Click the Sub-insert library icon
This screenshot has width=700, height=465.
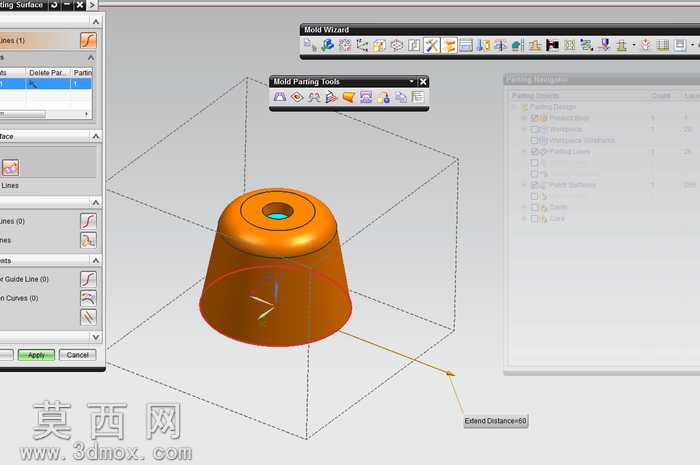tap(535, 45)
